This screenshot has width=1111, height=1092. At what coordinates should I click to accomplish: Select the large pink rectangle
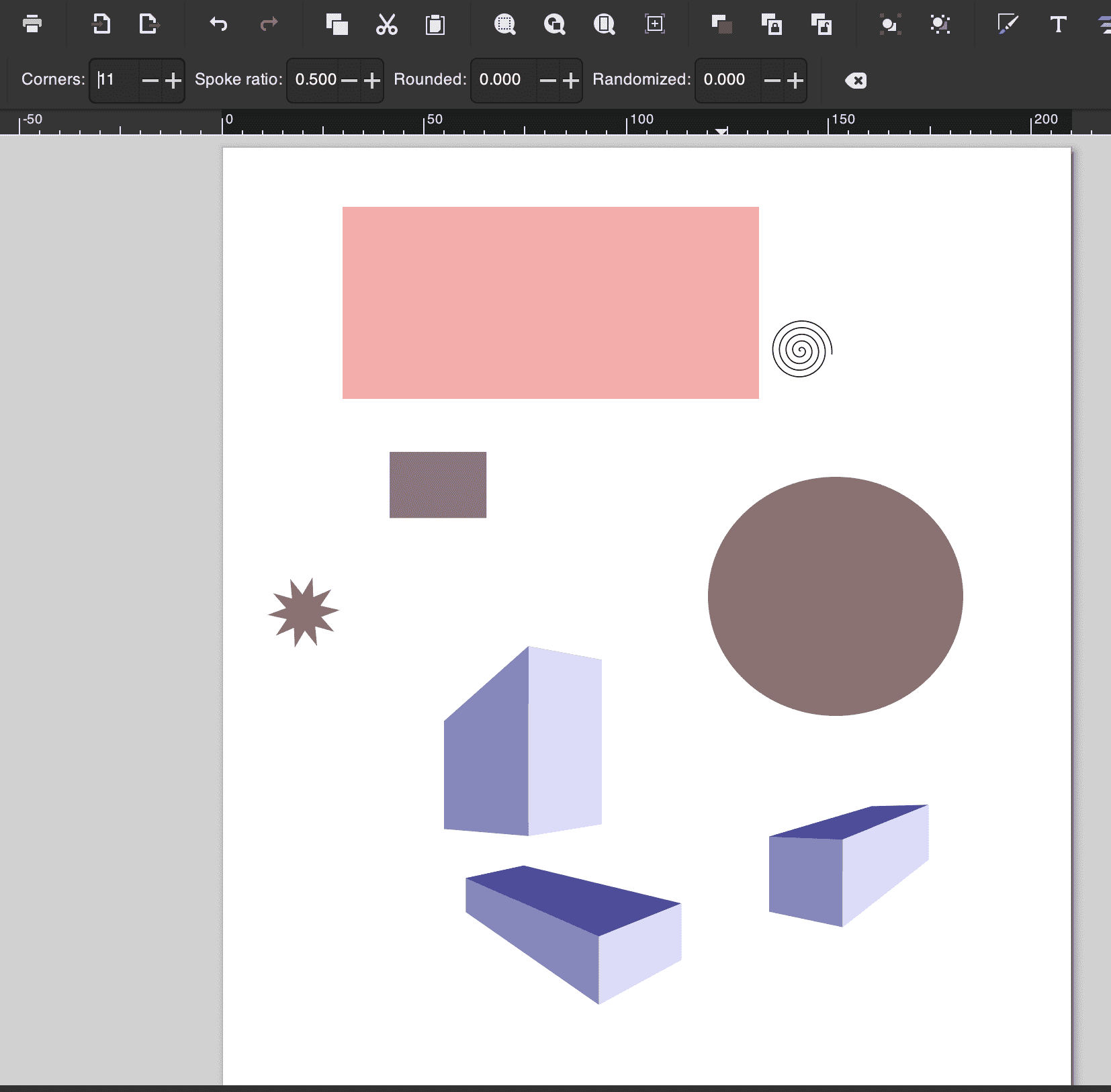coord(551,303)
